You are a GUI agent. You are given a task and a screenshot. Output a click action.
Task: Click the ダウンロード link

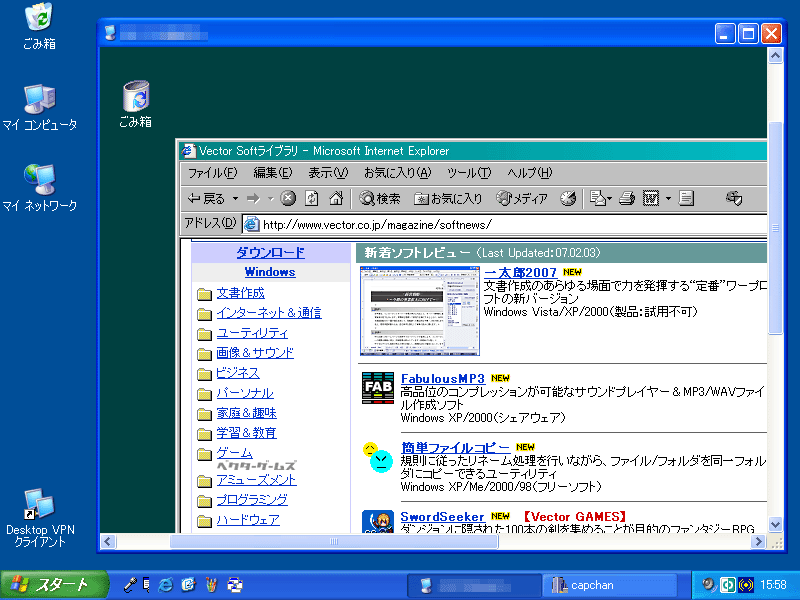coord(270,253)
